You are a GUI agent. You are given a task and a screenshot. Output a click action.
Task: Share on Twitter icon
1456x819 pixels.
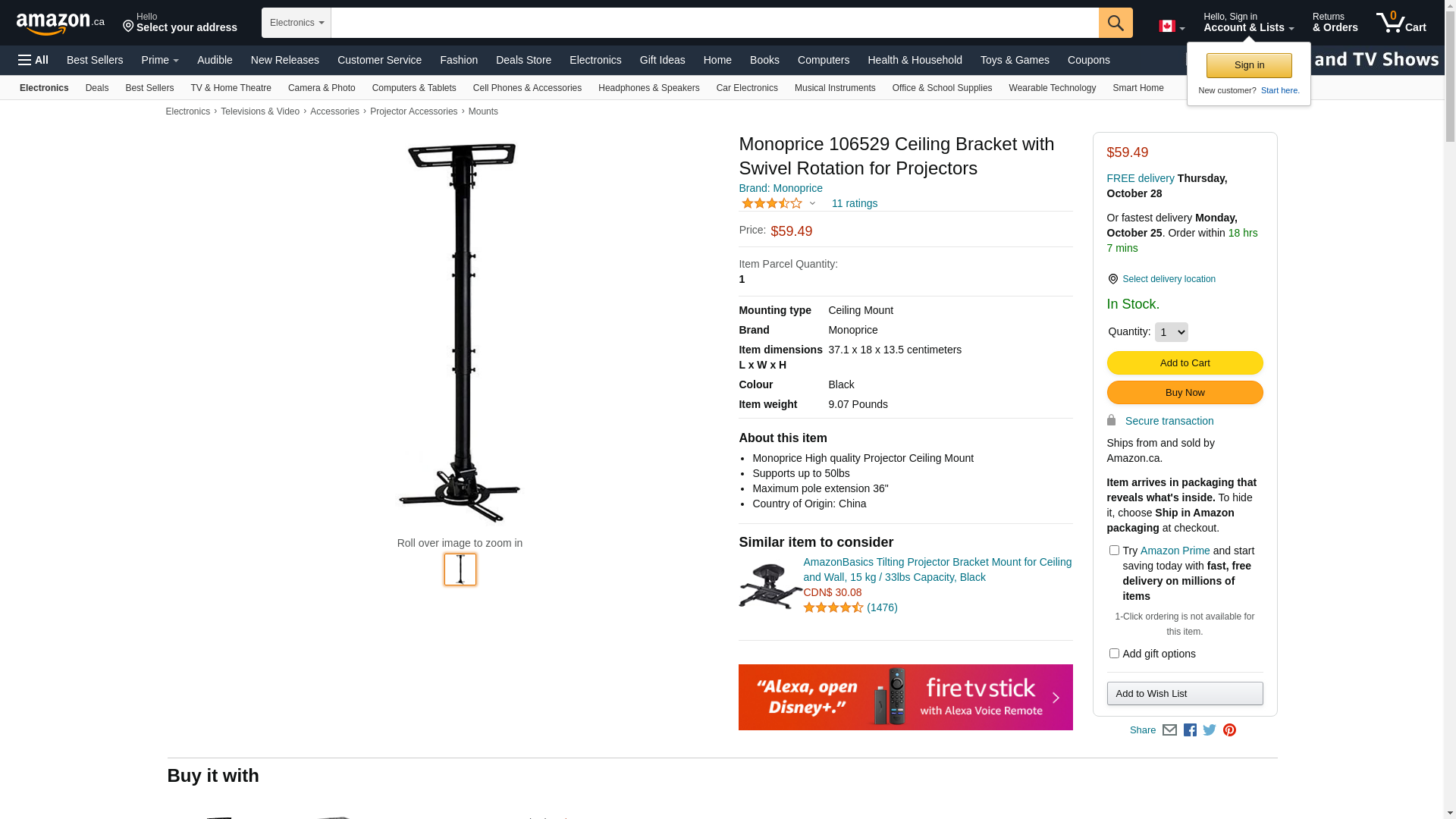[x=1210, y=730]
